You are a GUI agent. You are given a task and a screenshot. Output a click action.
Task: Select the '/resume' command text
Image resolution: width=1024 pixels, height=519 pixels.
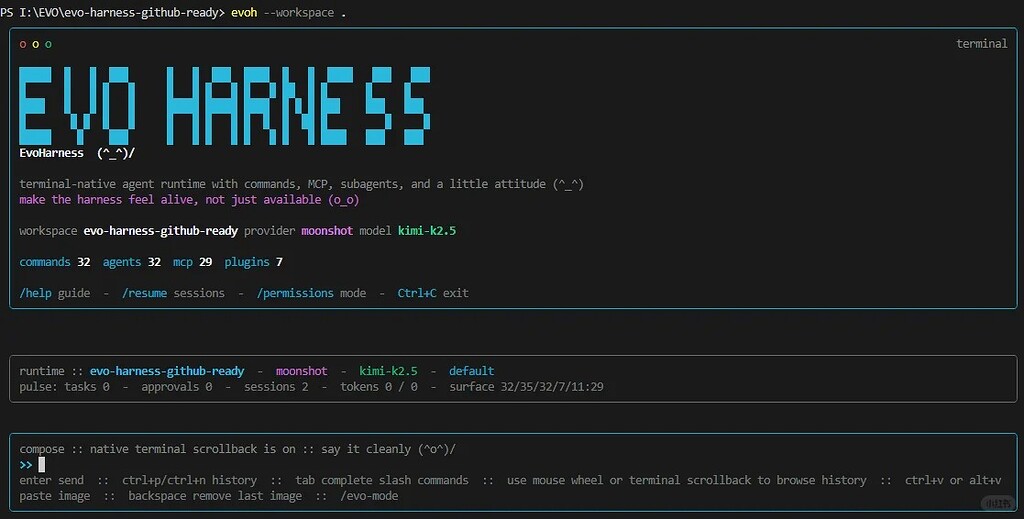pyautogui.click(x=144, y=293)
